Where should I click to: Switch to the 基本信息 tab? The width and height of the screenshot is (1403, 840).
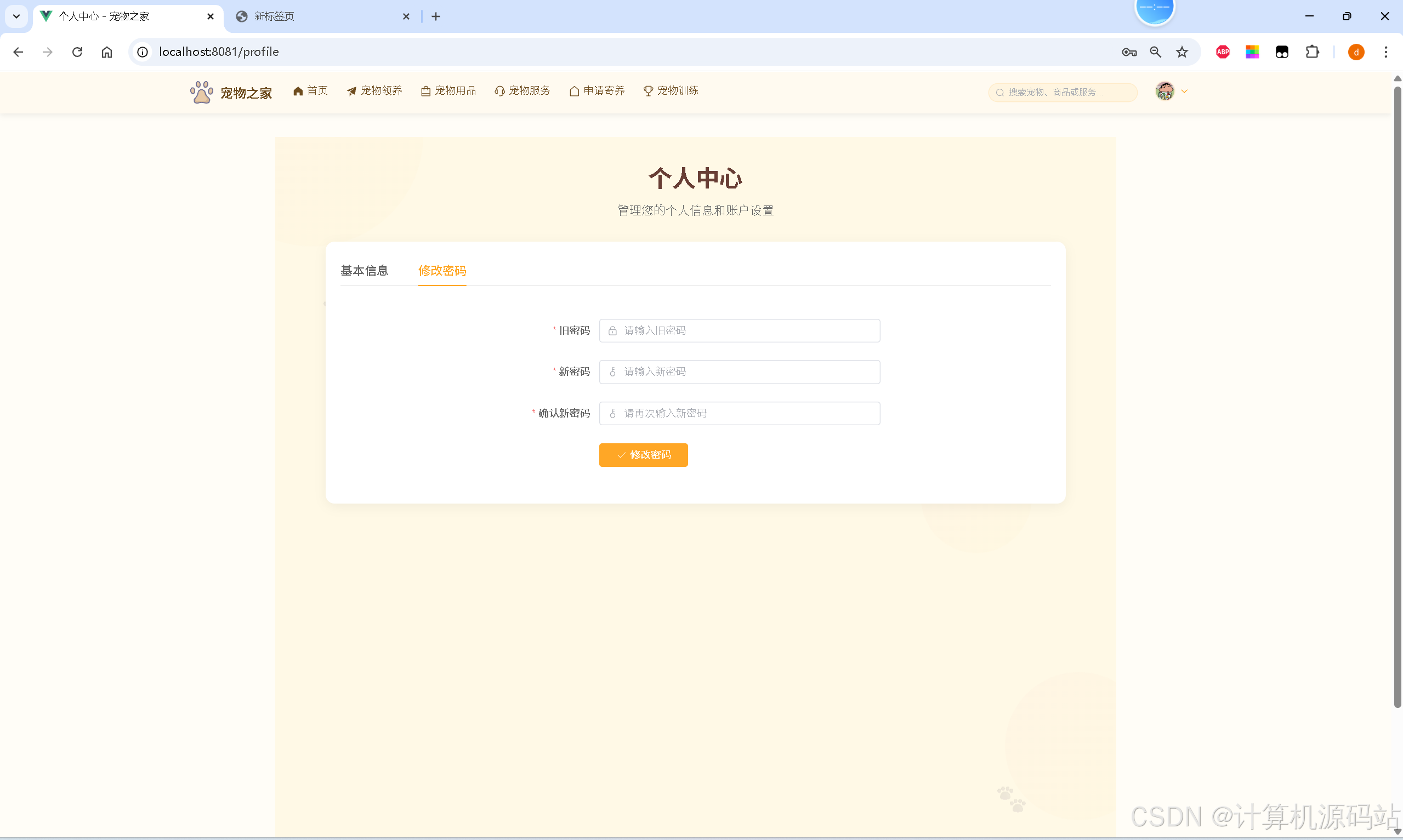pyautogui.click(x=364, y=271)
